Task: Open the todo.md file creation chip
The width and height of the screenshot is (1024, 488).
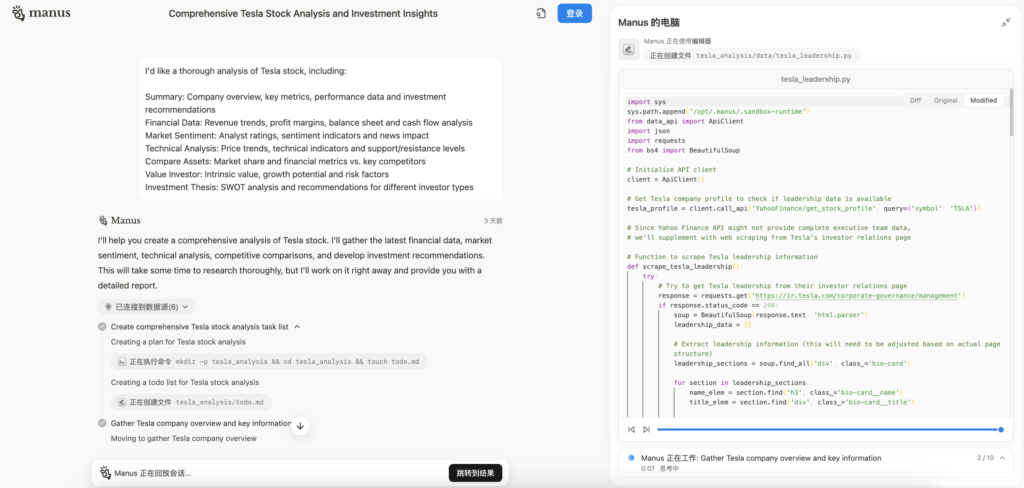Action: [191, 402]
